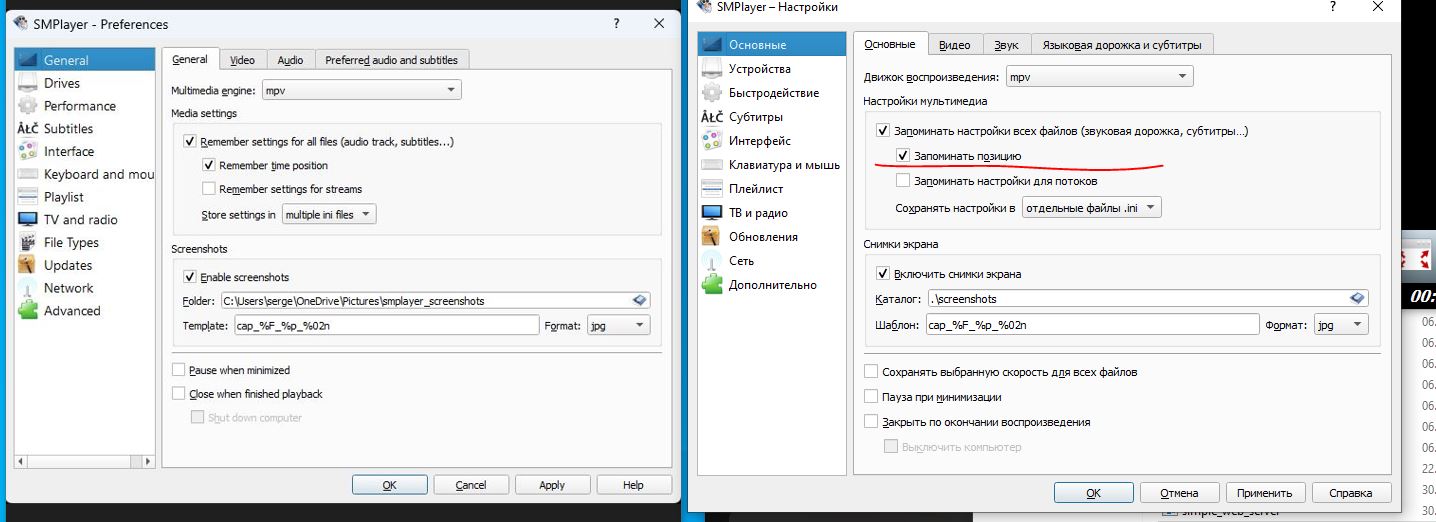Toggle Enable screenshots checkbox
1436x522 pixels.
click(190, 277)
